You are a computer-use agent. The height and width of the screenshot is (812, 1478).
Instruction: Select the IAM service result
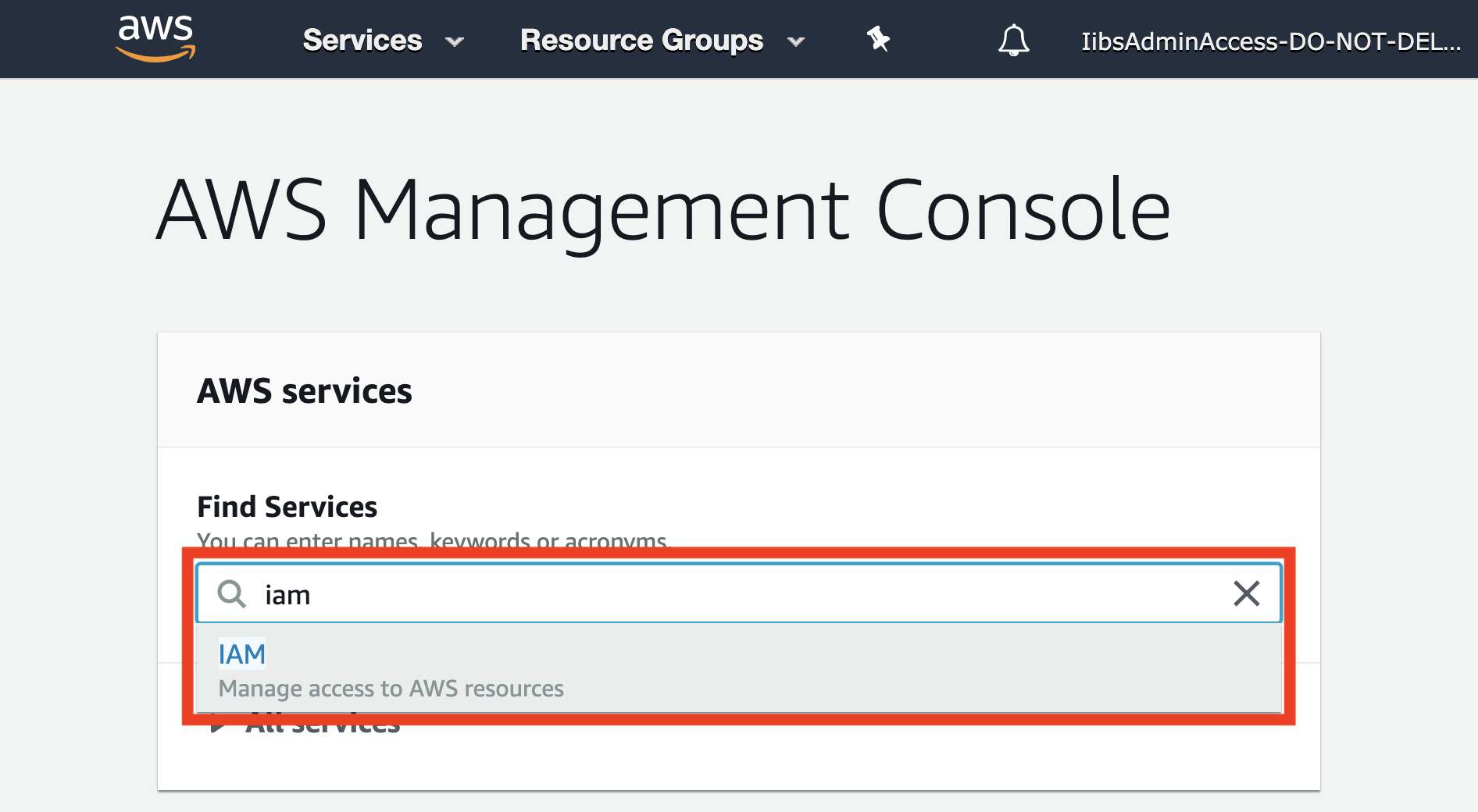coord(242,654)
